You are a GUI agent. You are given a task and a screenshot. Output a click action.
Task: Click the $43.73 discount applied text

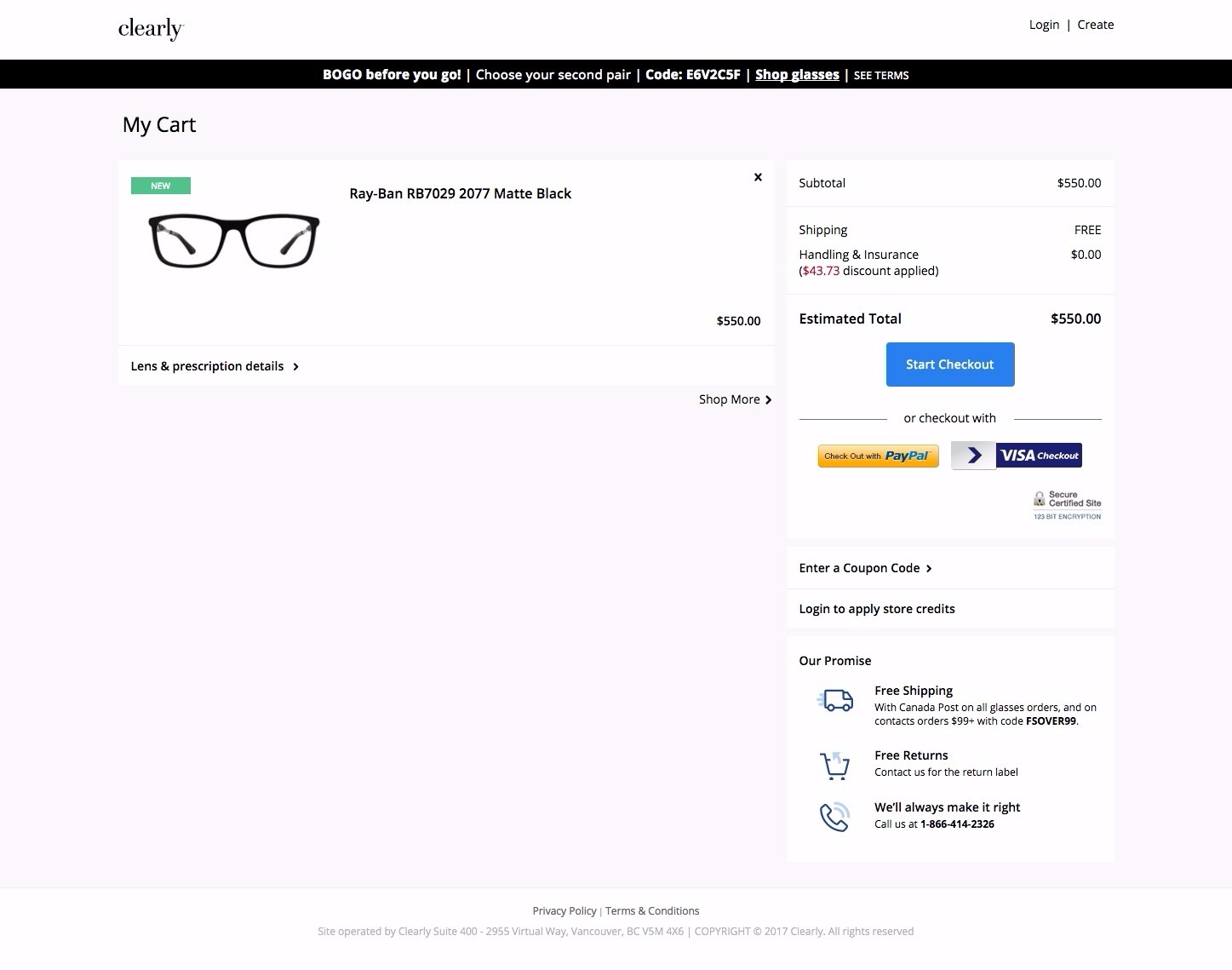click(868, 271)
